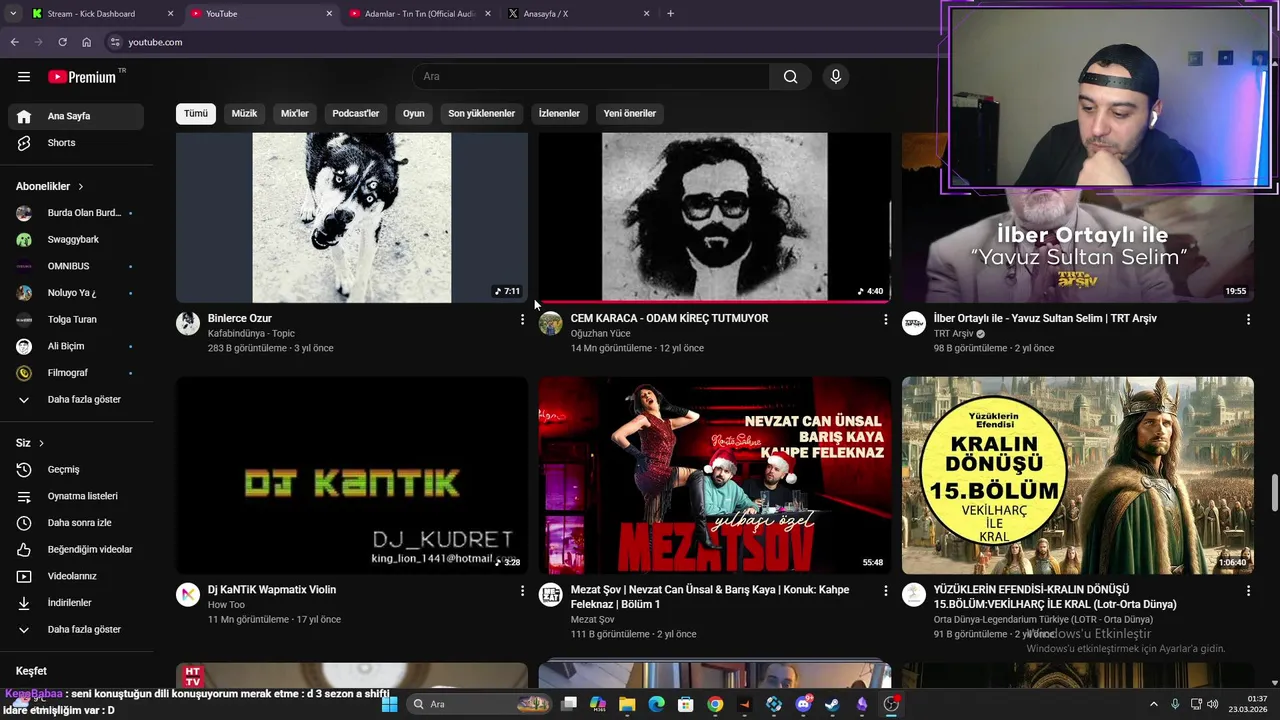Open İndirilenler in the sidebar
This screenshot has width=1280, height=720.
76,603
